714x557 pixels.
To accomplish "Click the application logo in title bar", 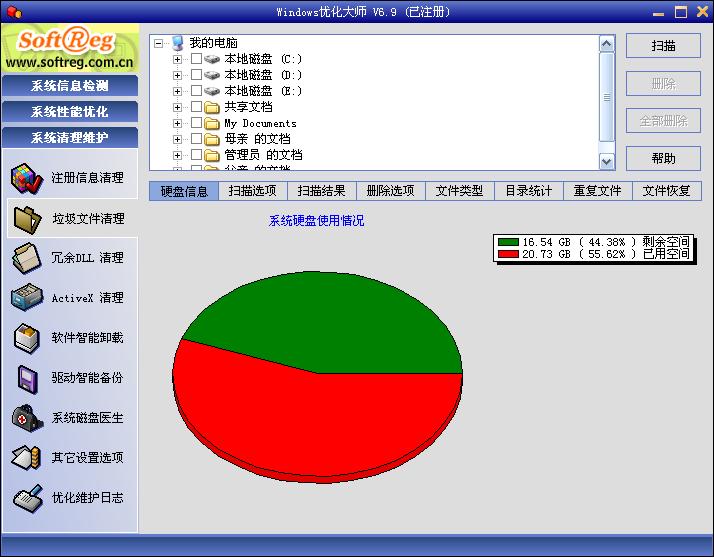I will 14,12.
